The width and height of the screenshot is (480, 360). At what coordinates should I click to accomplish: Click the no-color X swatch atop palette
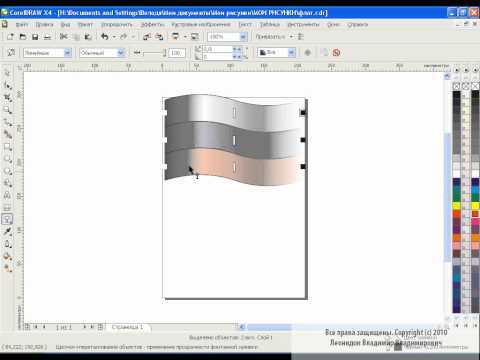tap(456, 86)
